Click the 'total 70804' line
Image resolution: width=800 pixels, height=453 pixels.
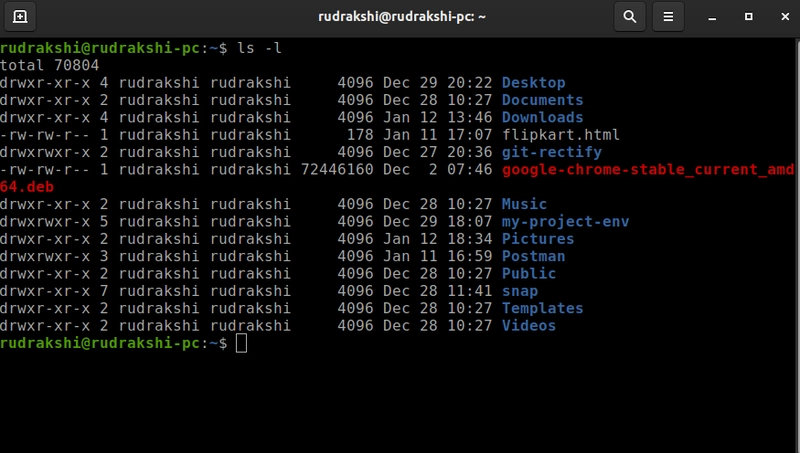pyautogui.click(x=49, y=65)
